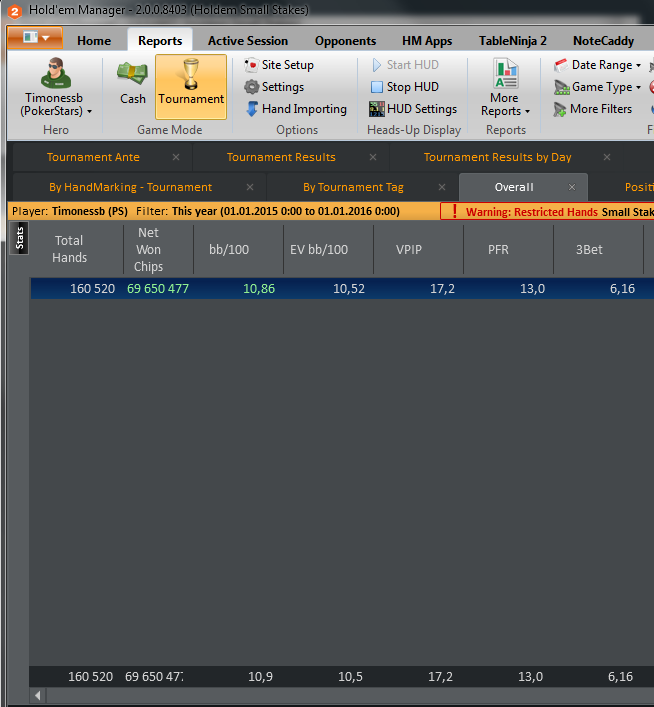The width and height of the screenshot is (654, 707).
Task: Click the 17,2 VPIP data cell
Action: click(442, 289)
